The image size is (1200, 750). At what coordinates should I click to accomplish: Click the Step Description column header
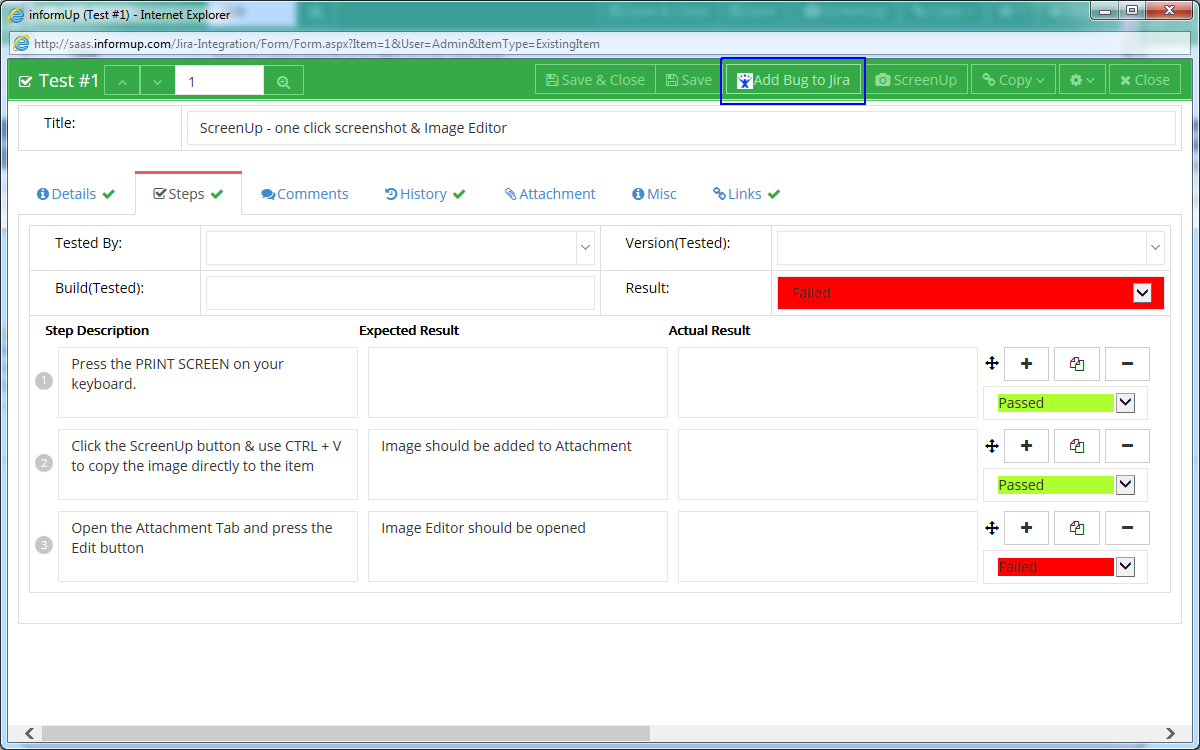pyautogui.click(x=97, y=330)
